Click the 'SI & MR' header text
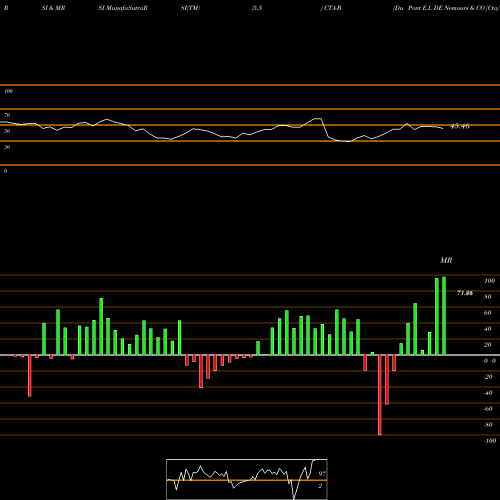 click(x=53, y=8)
